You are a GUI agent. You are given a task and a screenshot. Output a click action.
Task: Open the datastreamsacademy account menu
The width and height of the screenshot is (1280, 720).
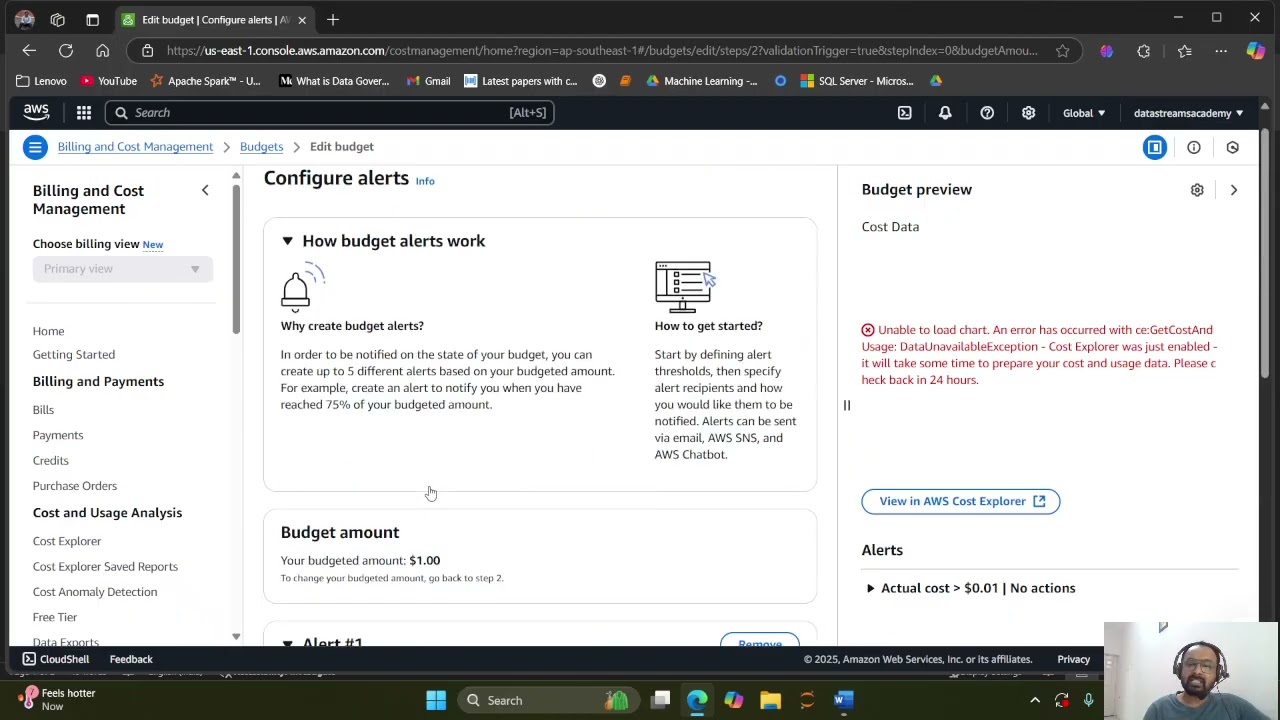click(1188, 113)
